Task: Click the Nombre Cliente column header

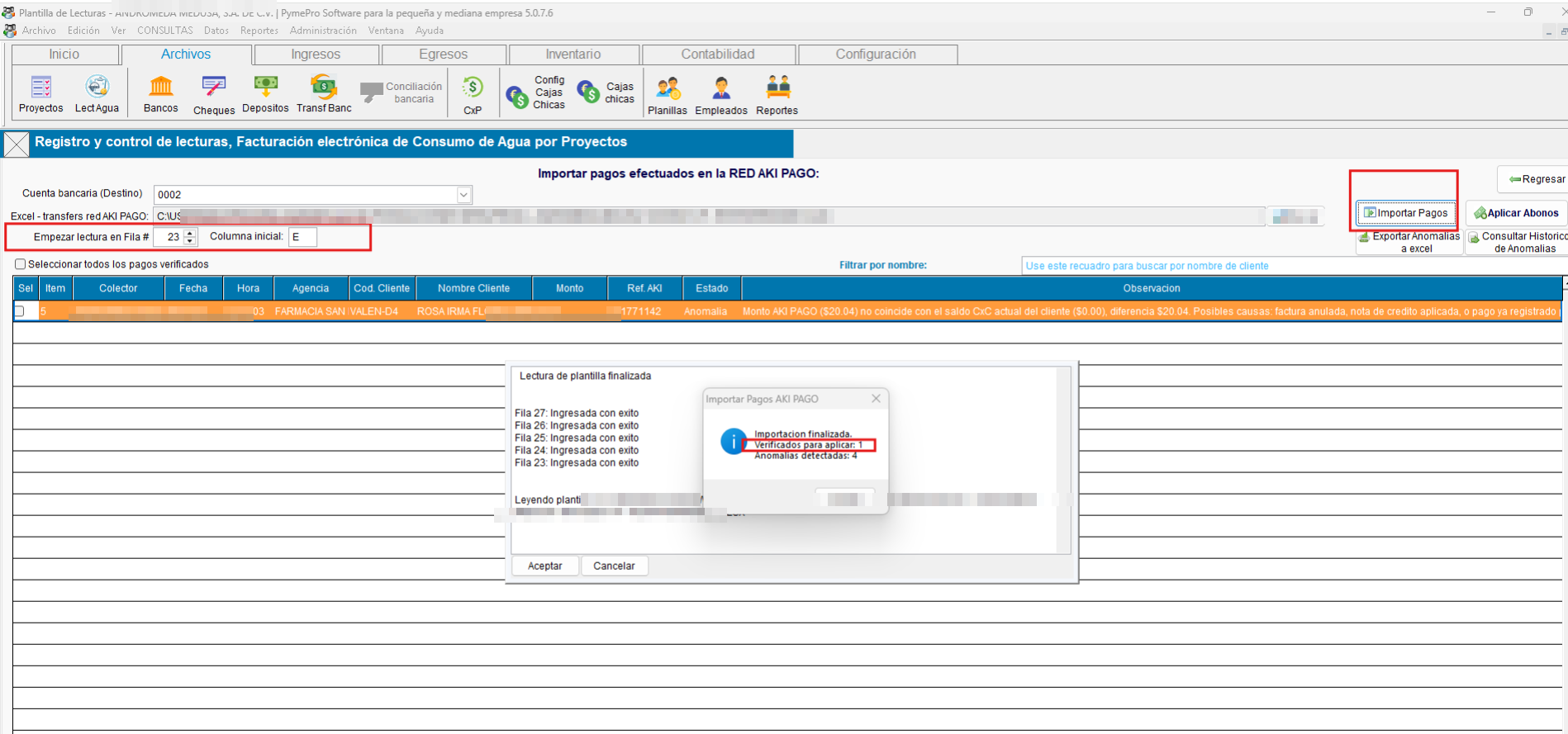Action: [x=473, y=288]
